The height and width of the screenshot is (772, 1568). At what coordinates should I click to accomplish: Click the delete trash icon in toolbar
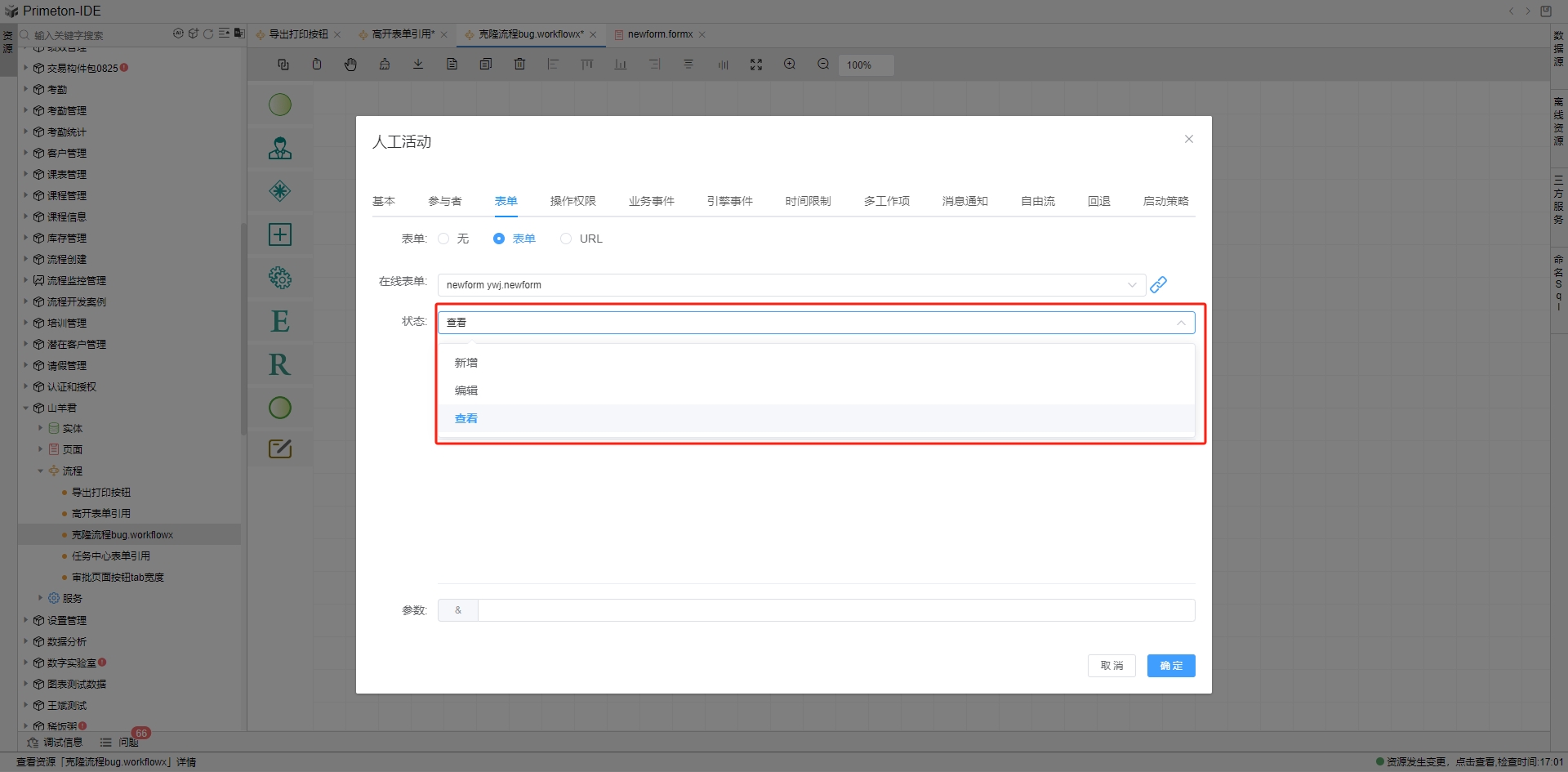519,65
